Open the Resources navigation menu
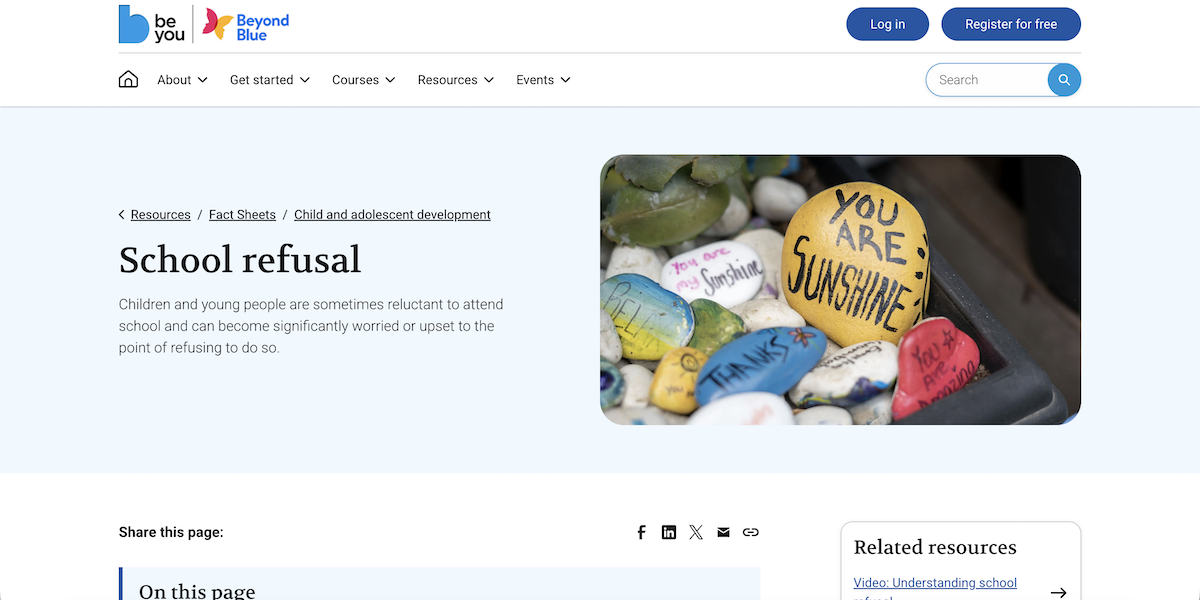1200x600 pixels. tap(455, 80)
